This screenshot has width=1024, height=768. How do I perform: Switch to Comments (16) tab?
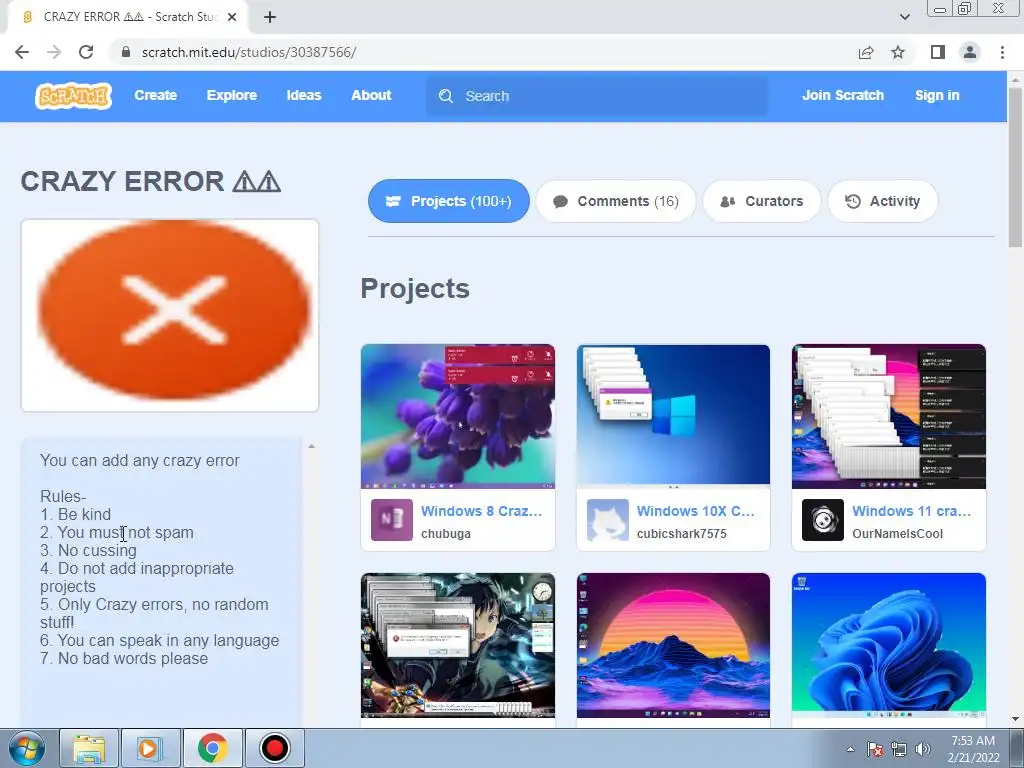pos(616,201)
